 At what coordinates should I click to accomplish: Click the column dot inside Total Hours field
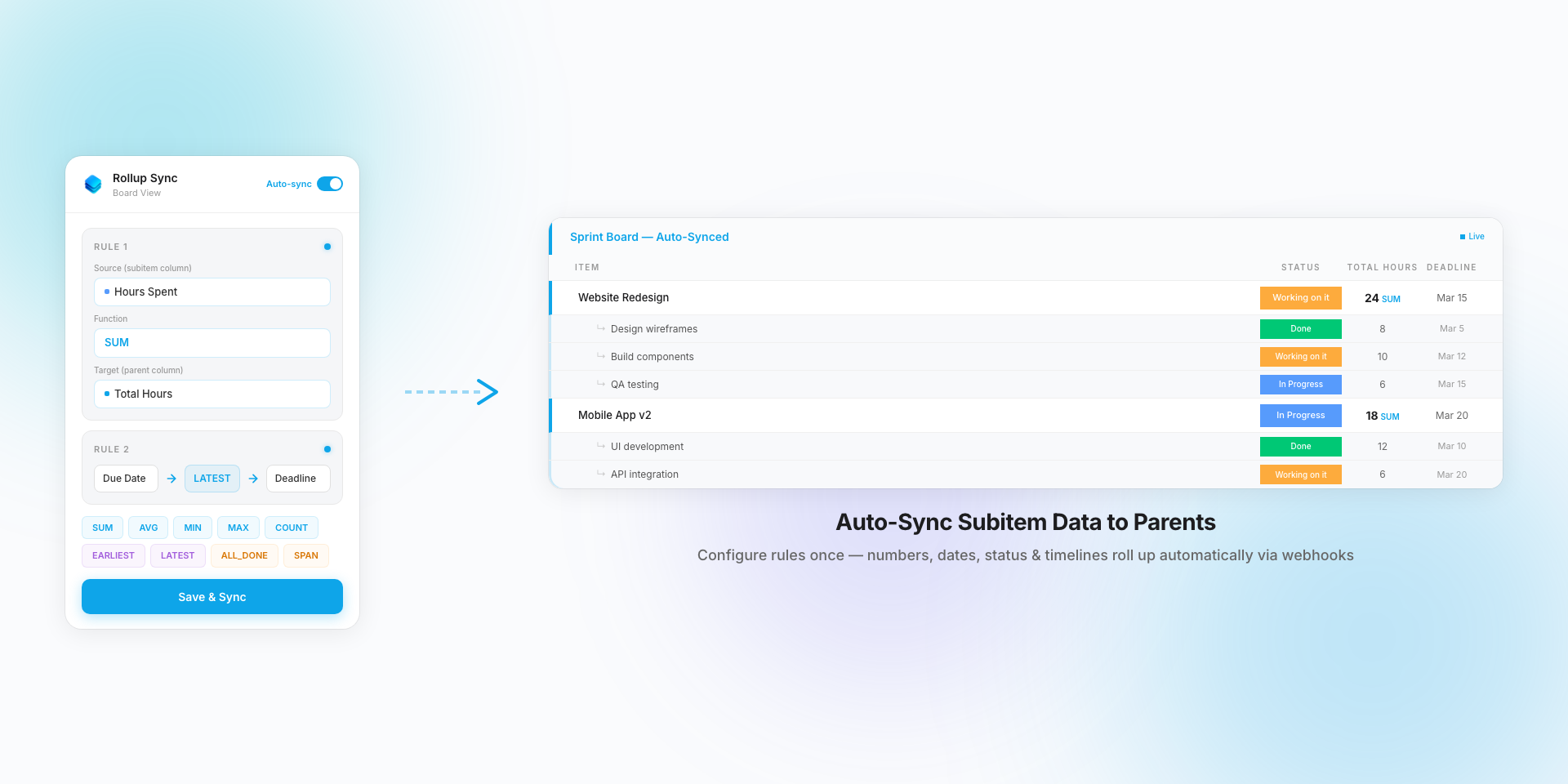[x=107, y=394]
